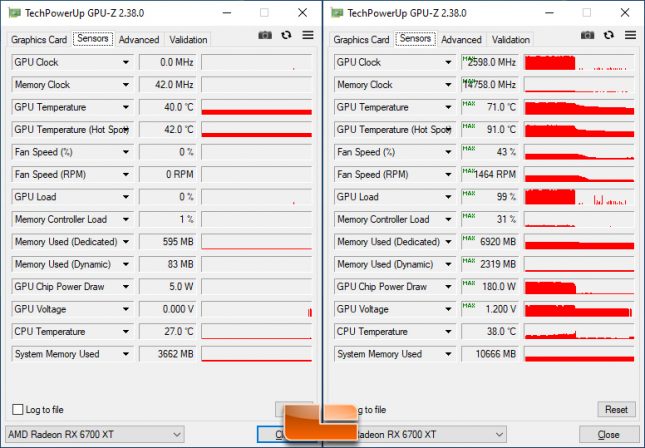Enable Log to file checkbox in left window
645x448 pixels.
pyautogui.click(x=18, y=409)
